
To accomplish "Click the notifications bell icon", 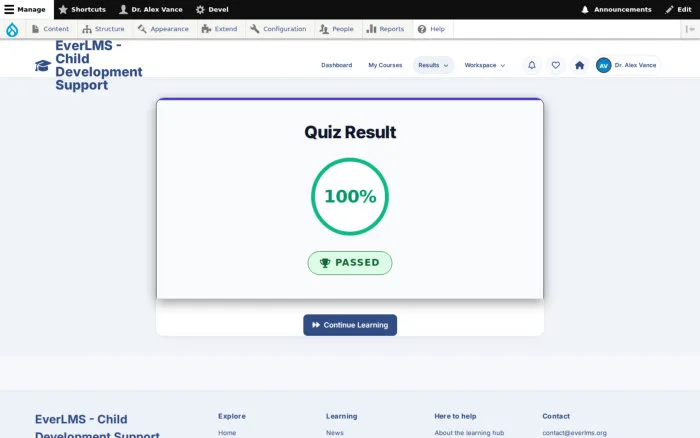I will click(x=532, y=65).
